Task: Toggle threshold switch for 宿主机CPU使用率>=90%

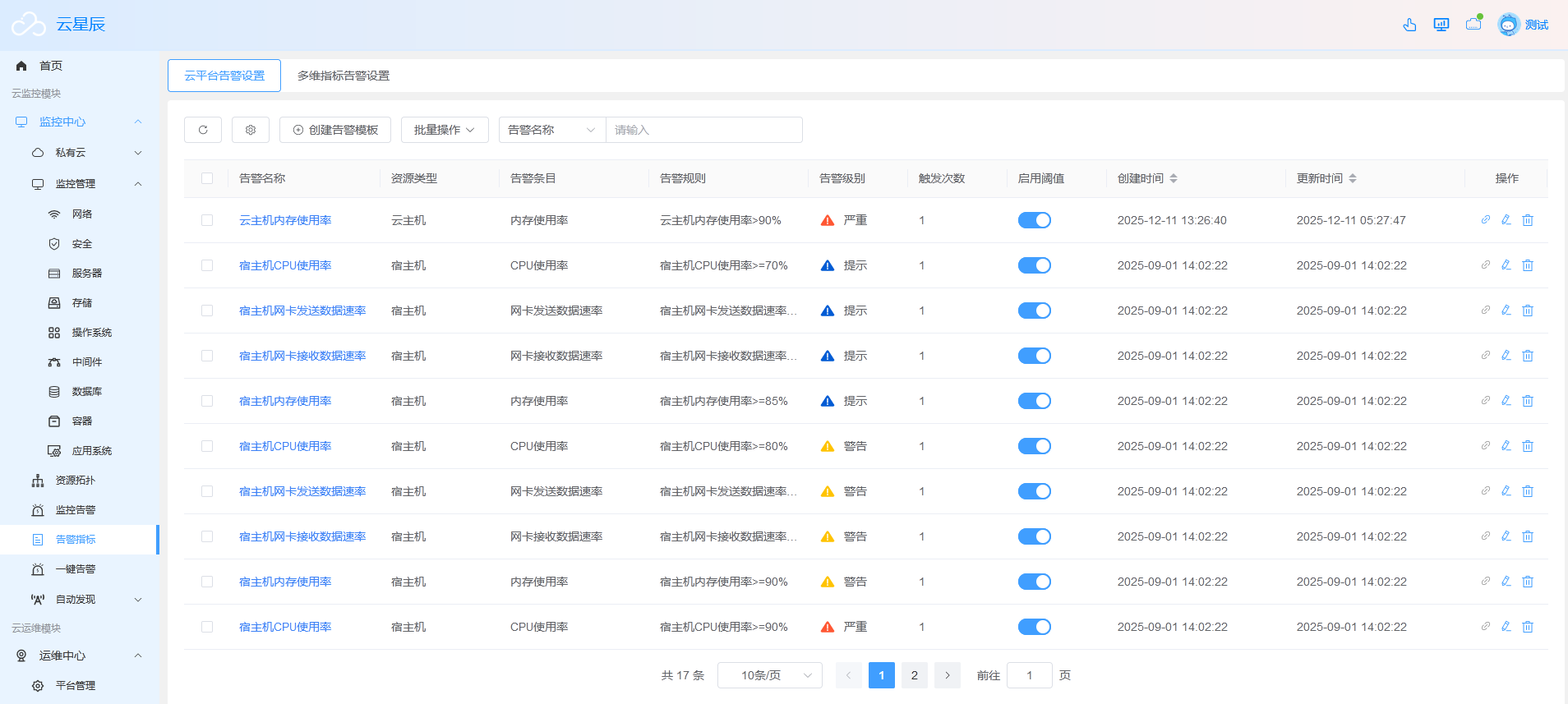Action: point(1035,627)
